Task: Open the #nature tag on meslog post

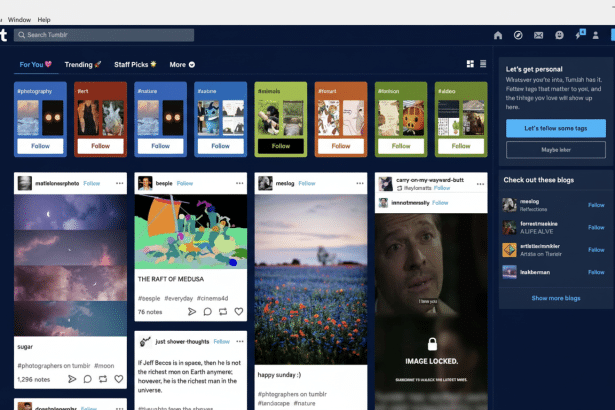Action: coord(304,403)
